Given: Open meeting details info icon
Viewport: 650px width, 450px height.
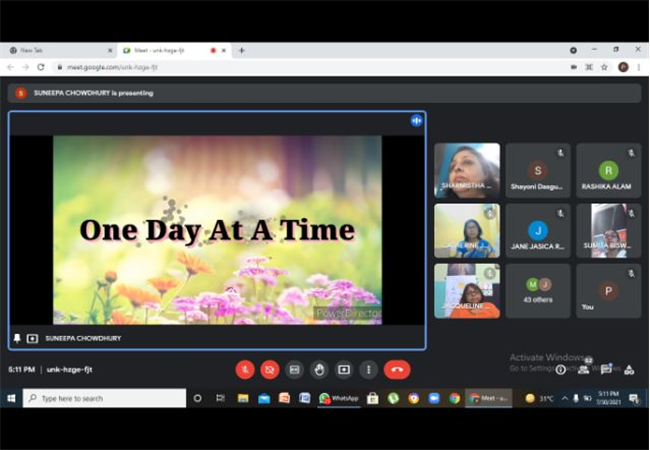Looking at the screenshot, I should [560, 369].
